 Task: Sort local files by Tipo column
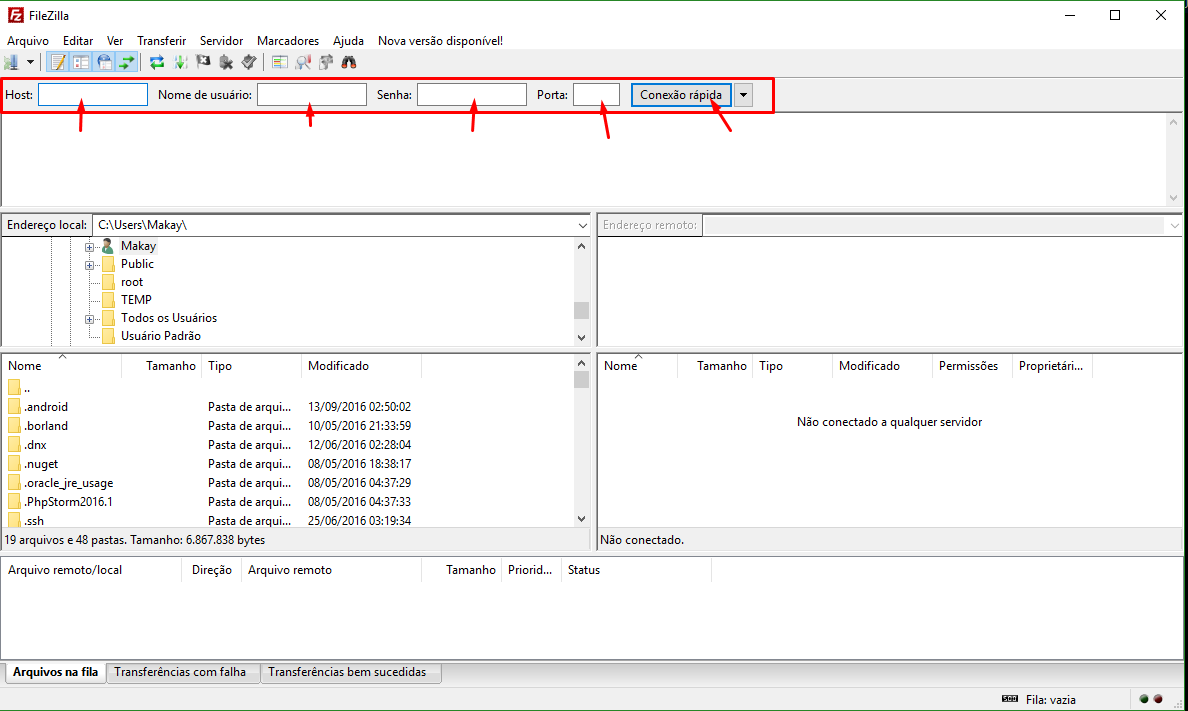252,366
